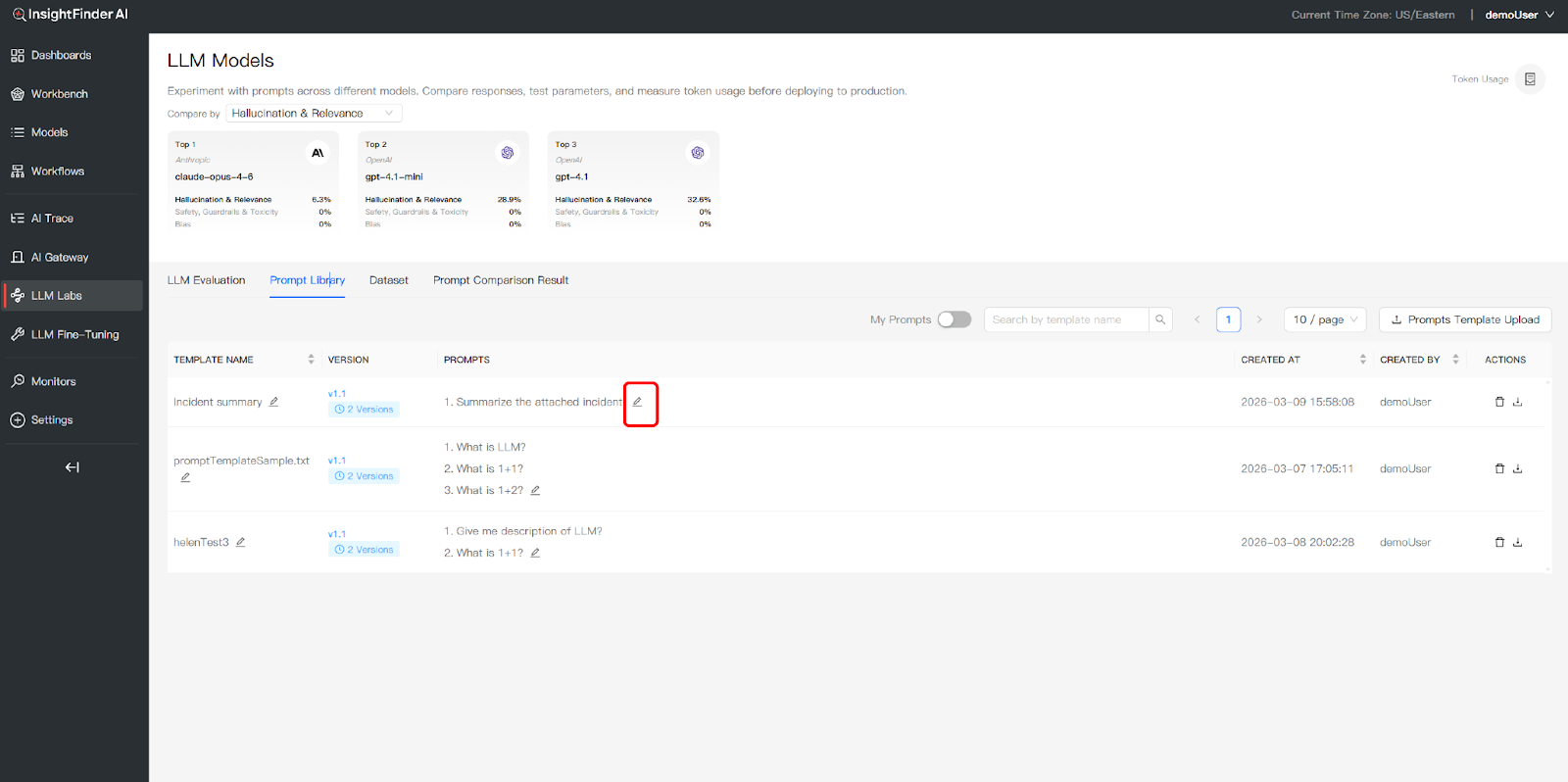Image resolution: width=1568 pixels, height=782 pixels.
Task: Focus the search by template name field
Action: pos(1065,319)
